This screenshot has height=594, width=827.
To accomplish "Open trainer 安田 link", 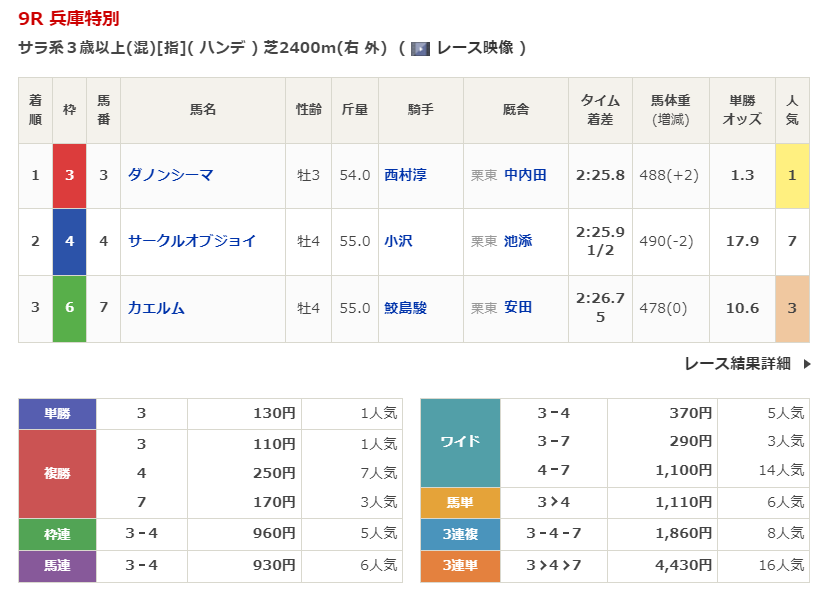I will (518, 308).
